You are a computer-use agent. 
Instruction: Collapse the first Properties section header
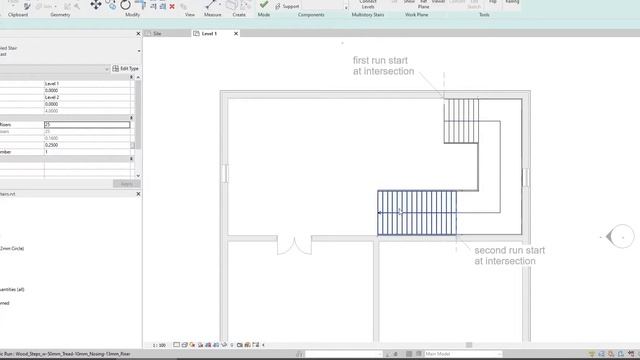131,77
